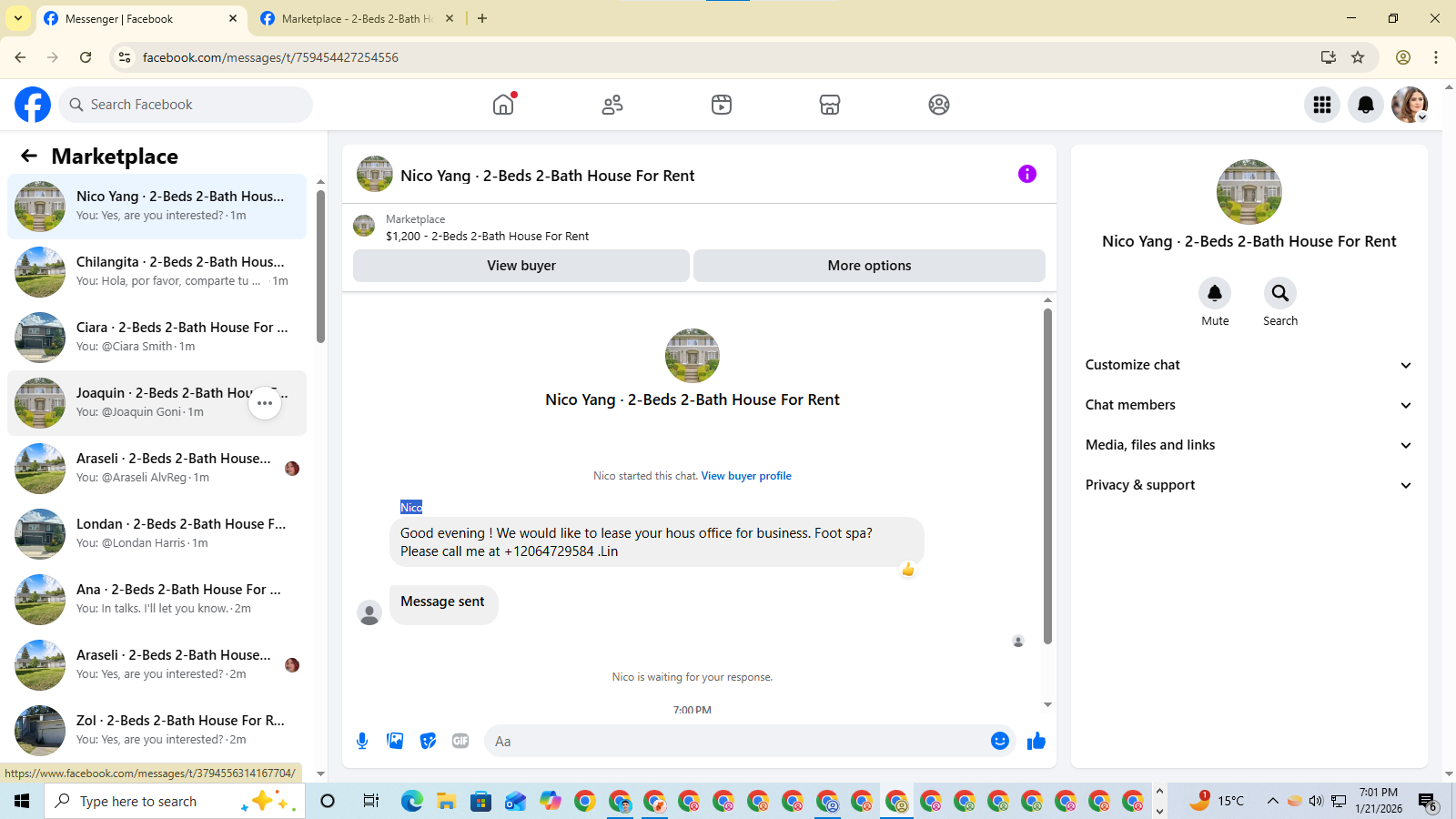This screenshot has height=819, width=1456.
Task: Expand Privacy & support section
Action: 1249,485
